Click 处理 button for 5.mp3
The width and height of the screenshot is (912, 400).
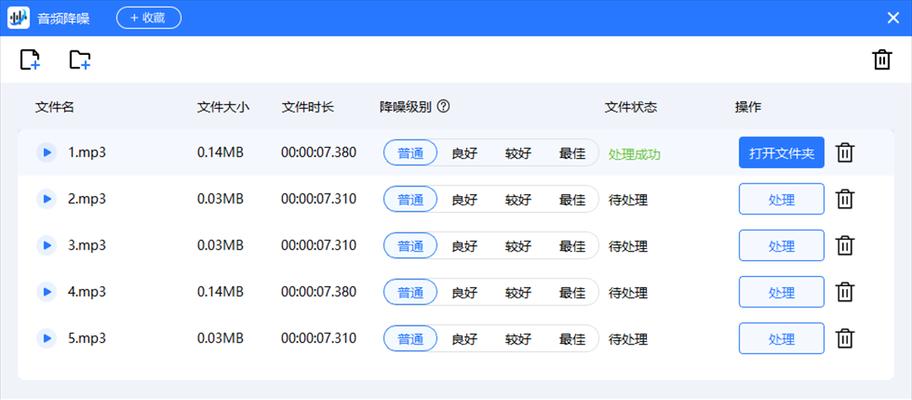coord(781,338)
